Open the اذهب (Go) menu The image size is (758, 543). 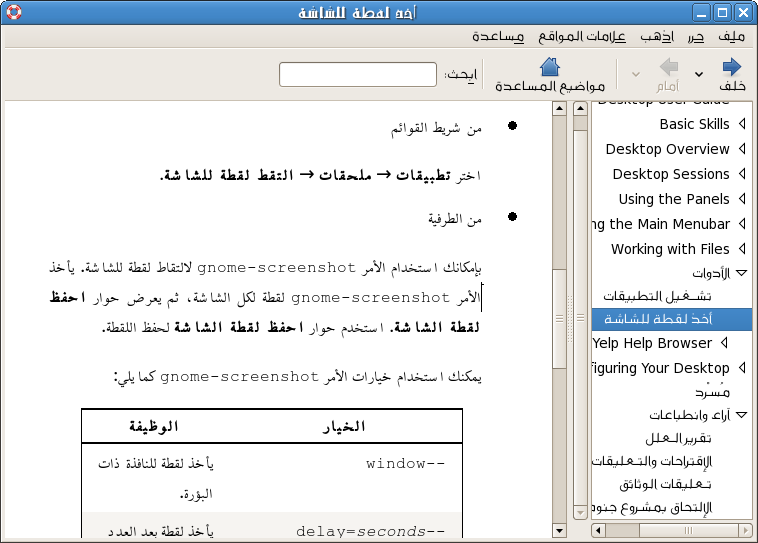657,37
